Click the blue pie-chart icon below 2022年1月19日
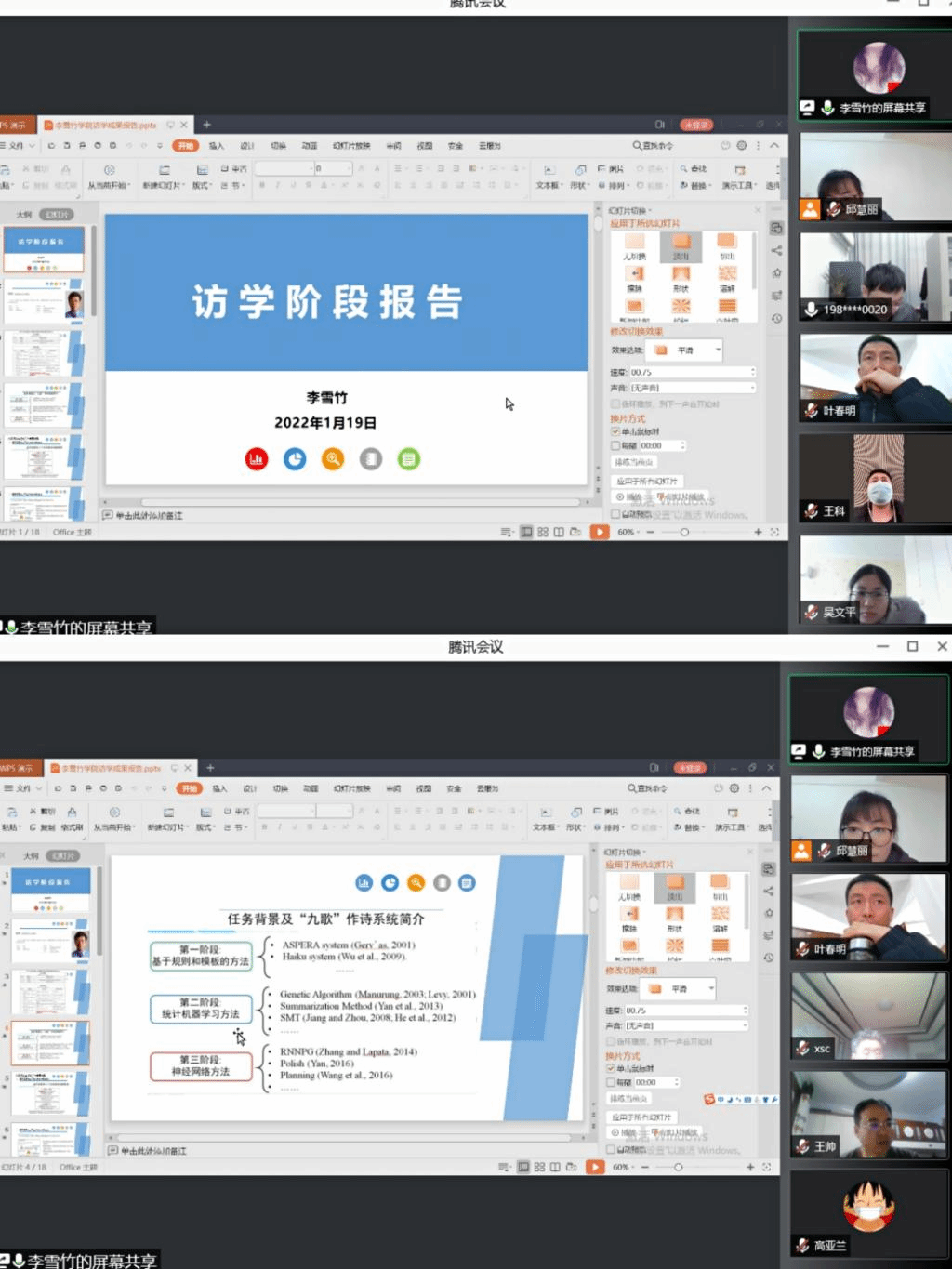 tap(295, 458)
